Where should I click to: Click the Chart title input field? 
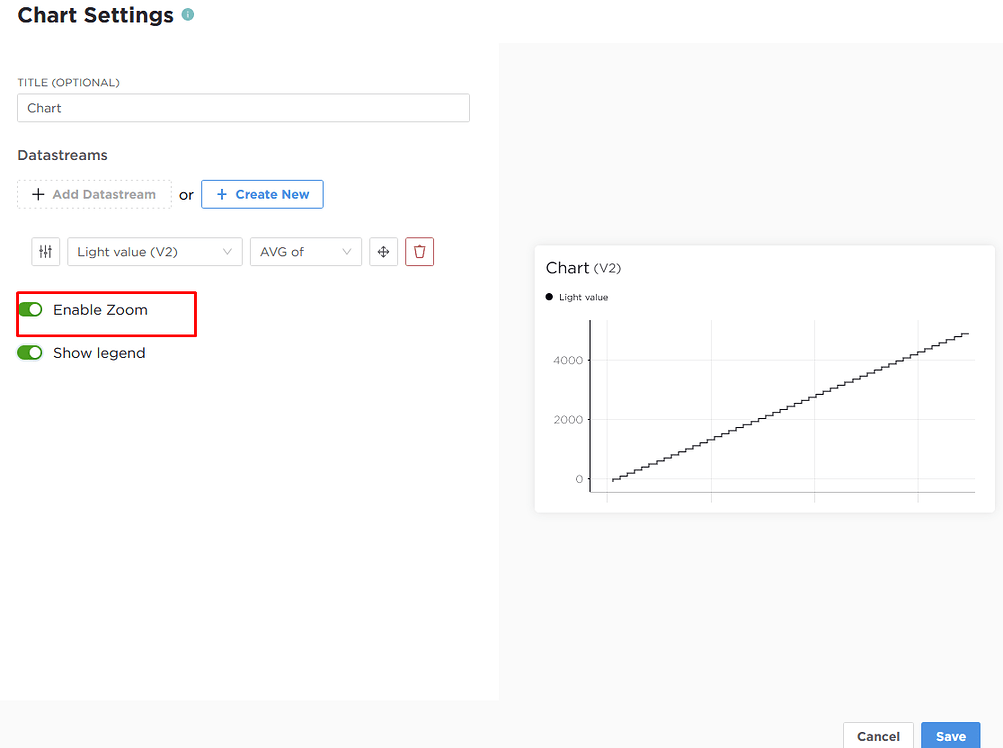(x=243, y=107)
